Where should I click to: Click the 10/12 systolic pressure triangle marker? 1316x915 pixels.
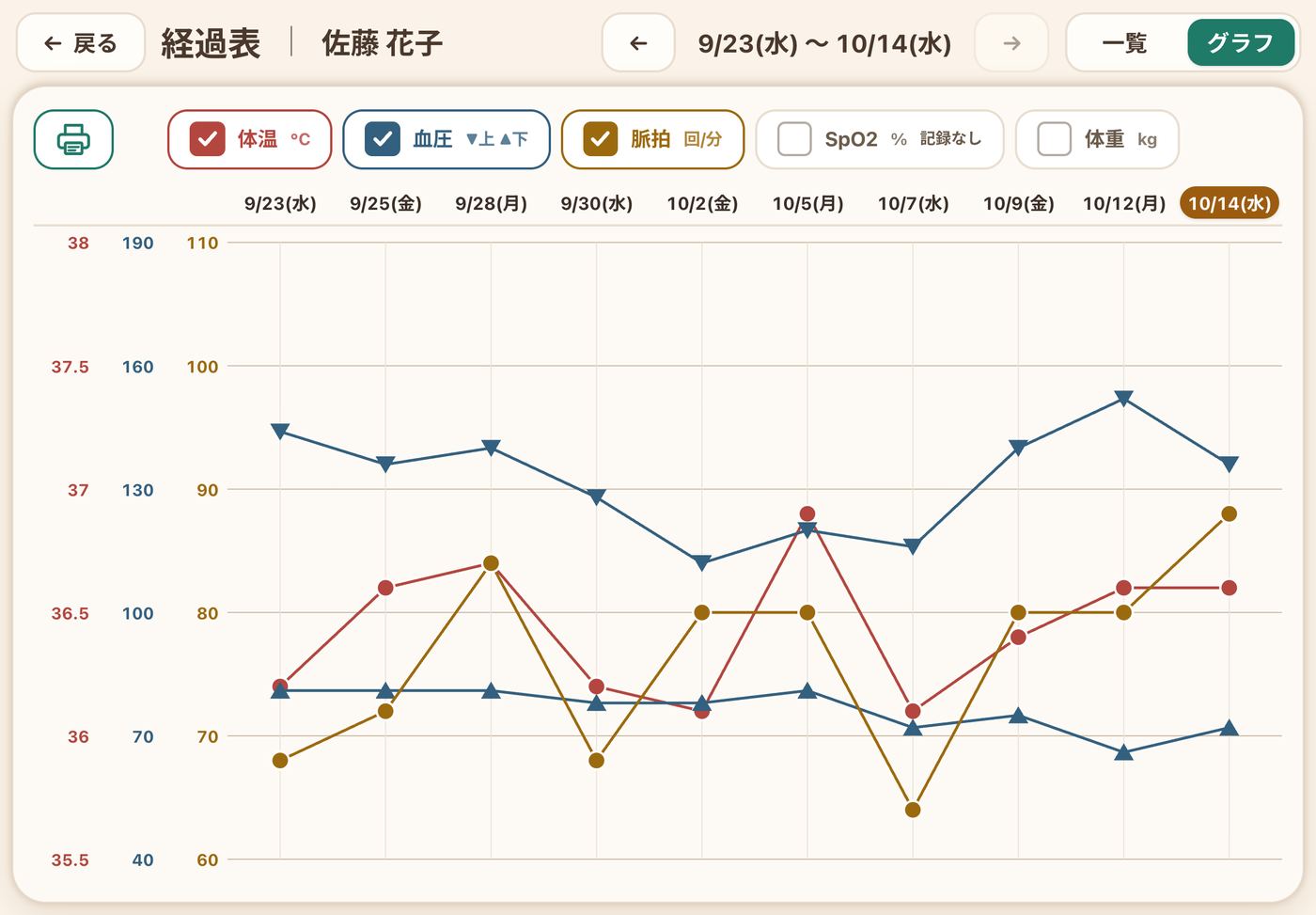pos(1123,399)
